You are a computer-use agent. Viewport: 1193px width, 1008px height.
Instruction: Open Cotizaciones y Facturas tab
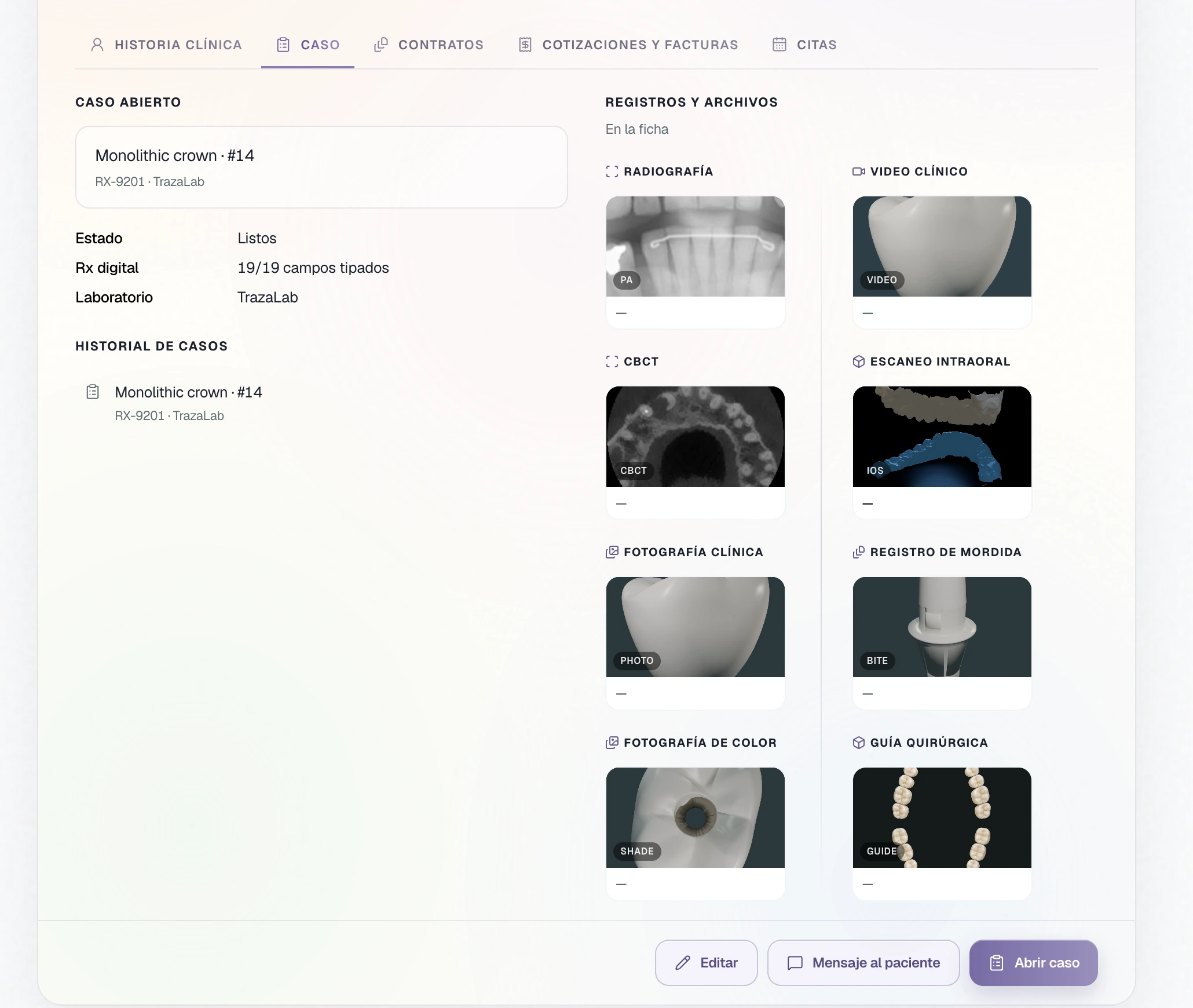click(x=628, y=45)
